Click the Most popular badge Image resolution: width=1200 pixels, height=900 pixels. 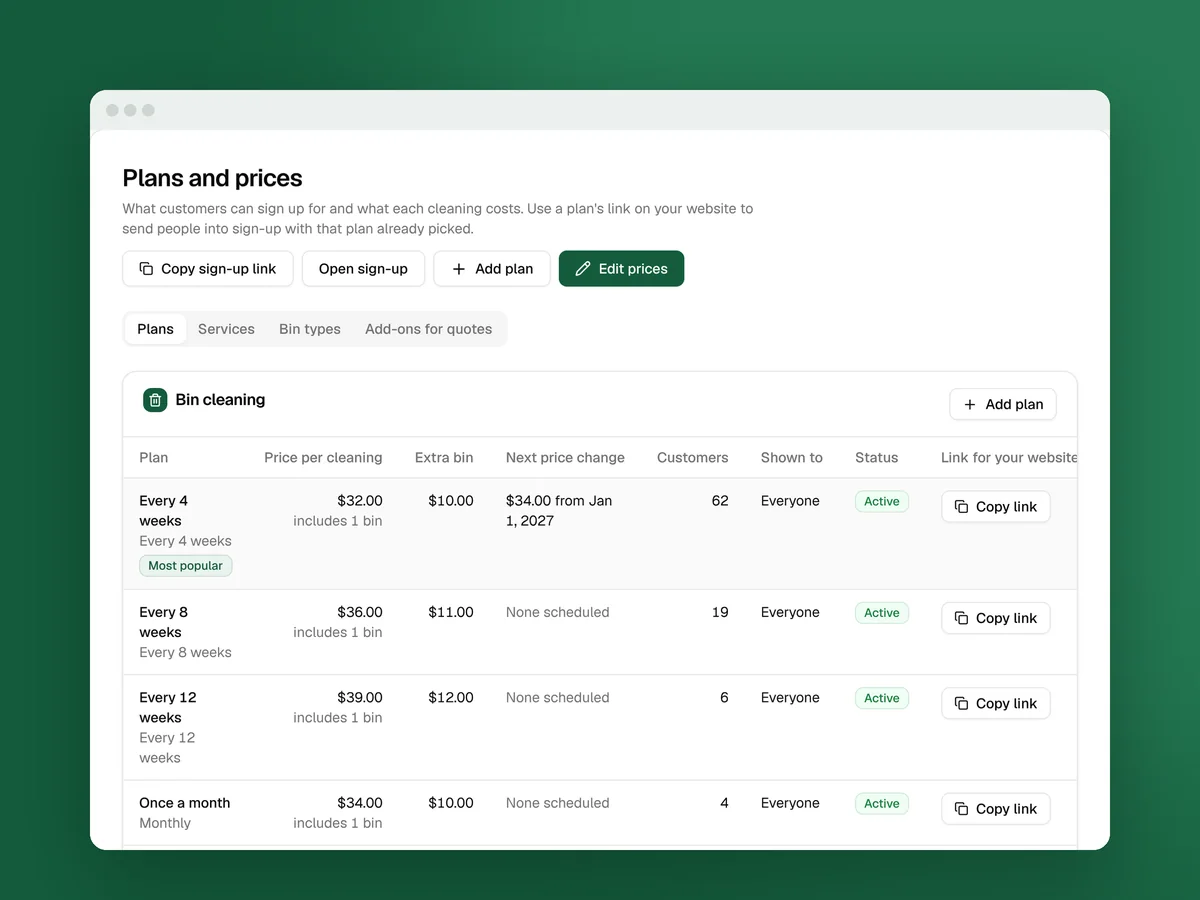(186, 566)
